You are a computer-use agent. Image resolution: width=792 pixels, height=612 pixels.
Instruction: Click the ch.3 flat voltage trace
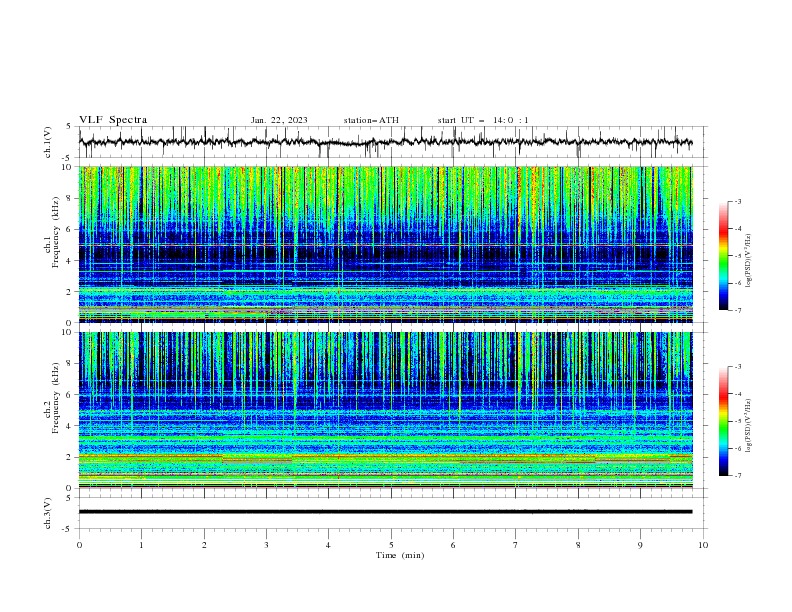coord(385,512)
